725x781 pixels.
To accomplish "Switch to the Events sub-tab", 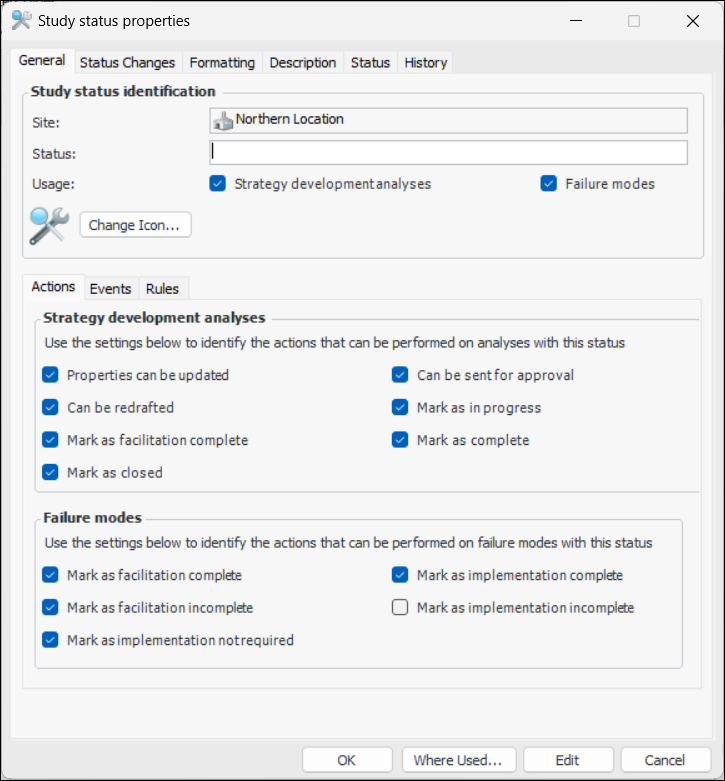I will (x=110, y=289).
